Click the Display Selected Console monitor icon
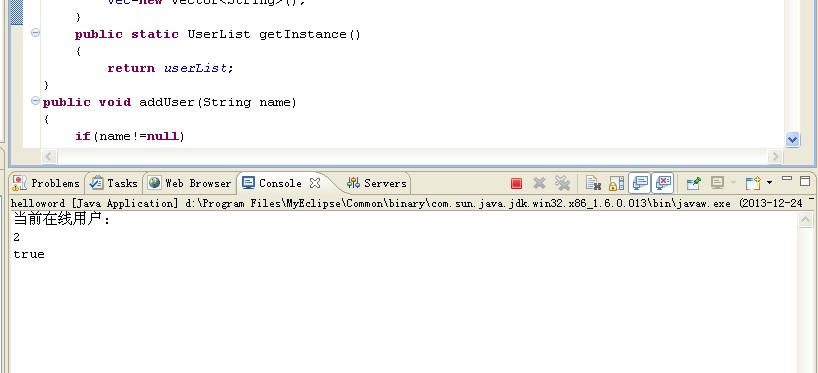This screenshot has height=373, width=818. pyautogui.click(x=718, y=183)
